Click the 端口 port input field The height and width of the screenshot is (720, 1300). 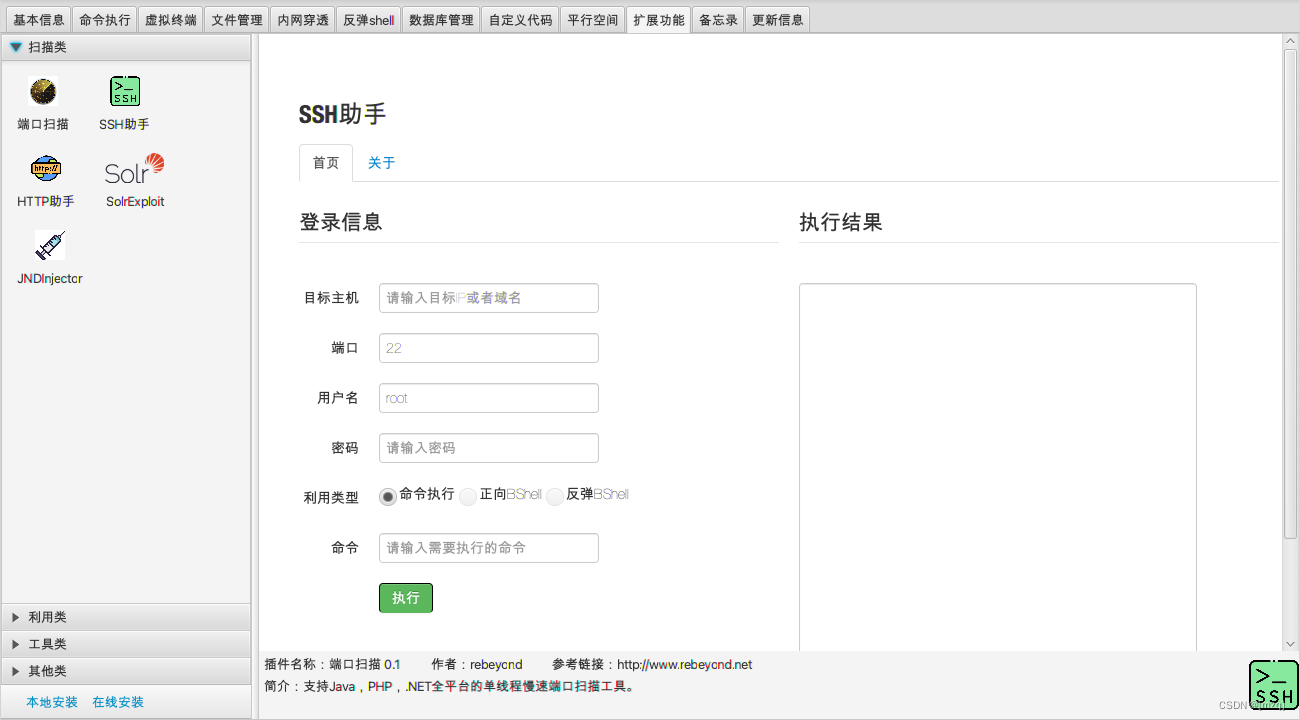(489, 348)
